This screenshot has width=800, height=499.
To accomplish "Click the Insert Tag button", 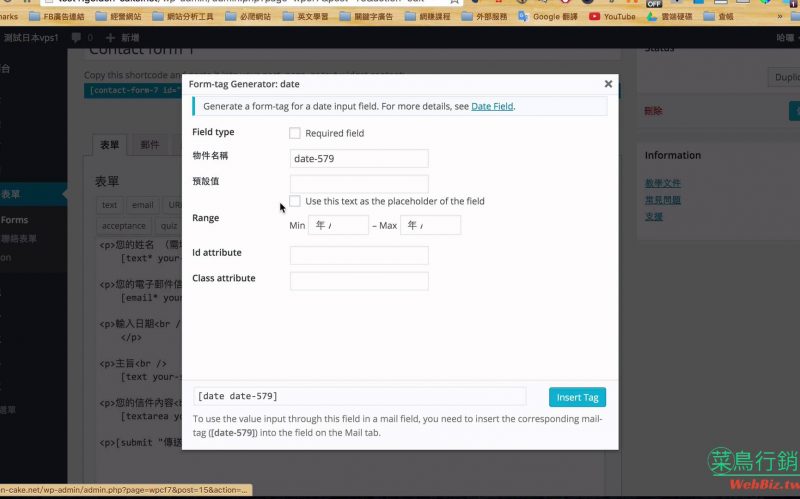I will [x=577, y=397].
